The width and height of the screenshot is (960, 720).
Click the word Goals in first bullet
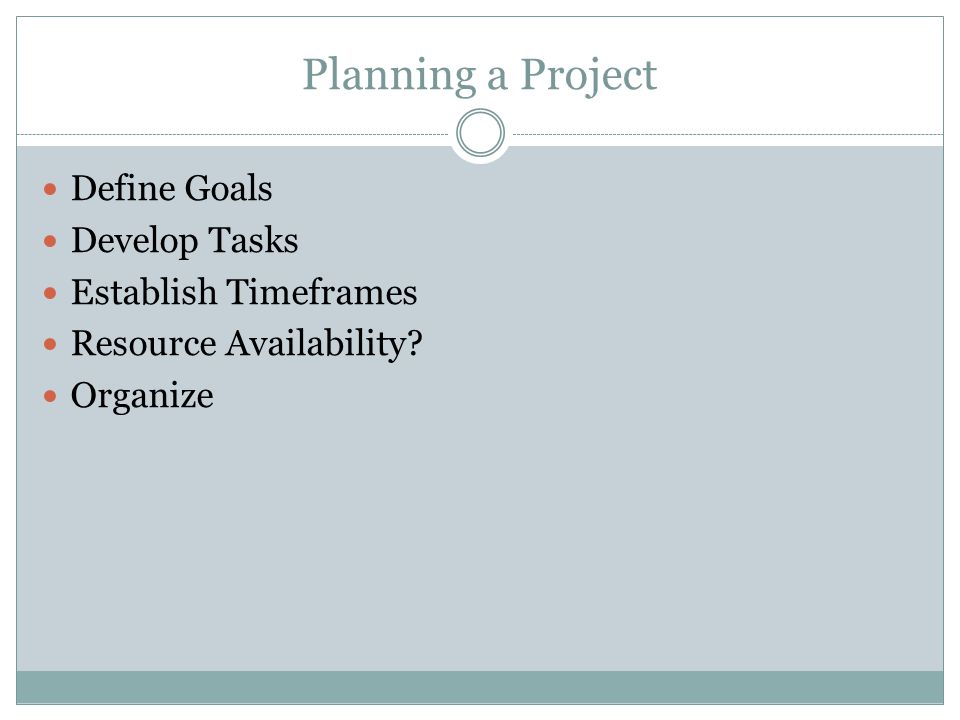[228, 188]
